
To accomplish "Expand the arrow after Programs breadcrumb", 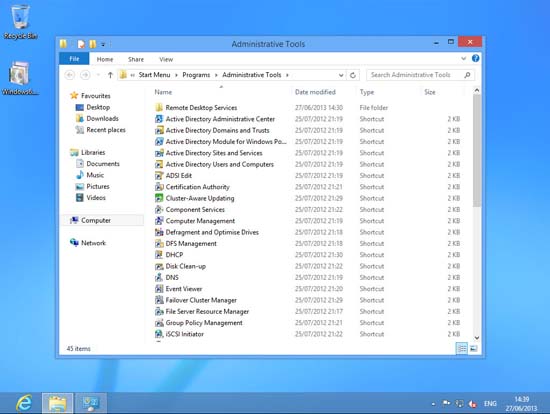I will click(216, 75).
